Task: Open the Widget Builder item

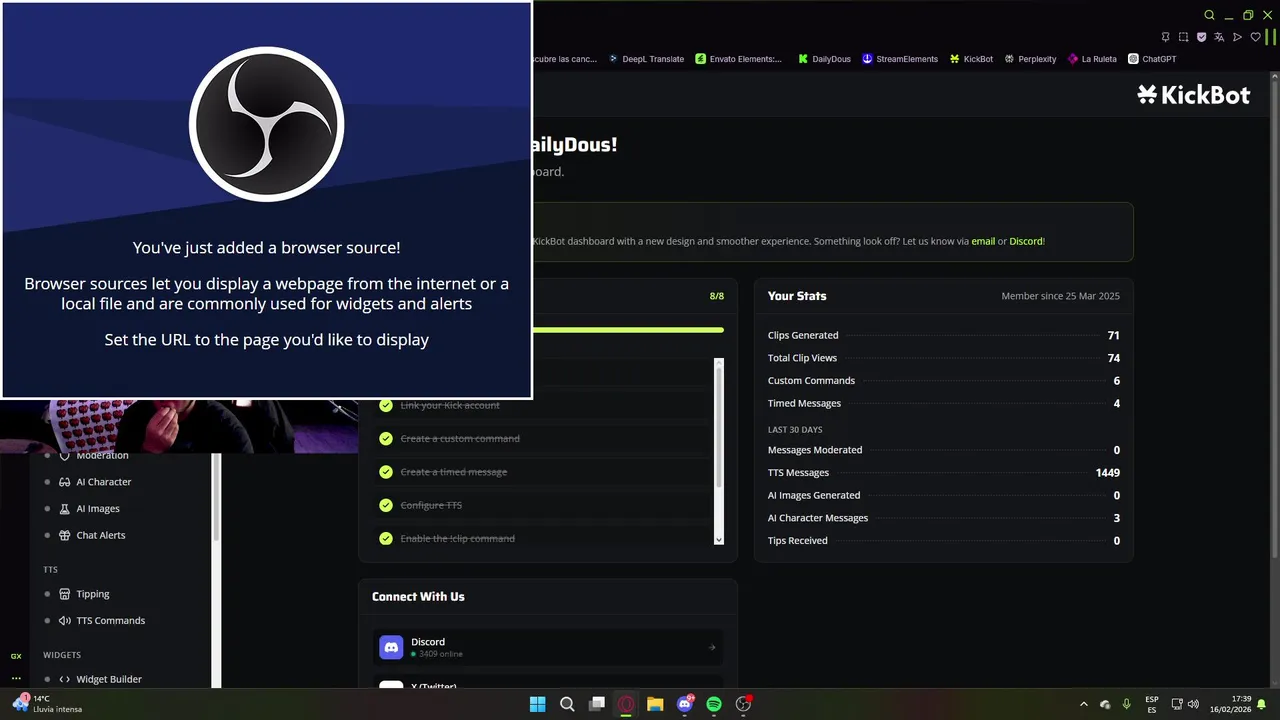Action: 109,680
